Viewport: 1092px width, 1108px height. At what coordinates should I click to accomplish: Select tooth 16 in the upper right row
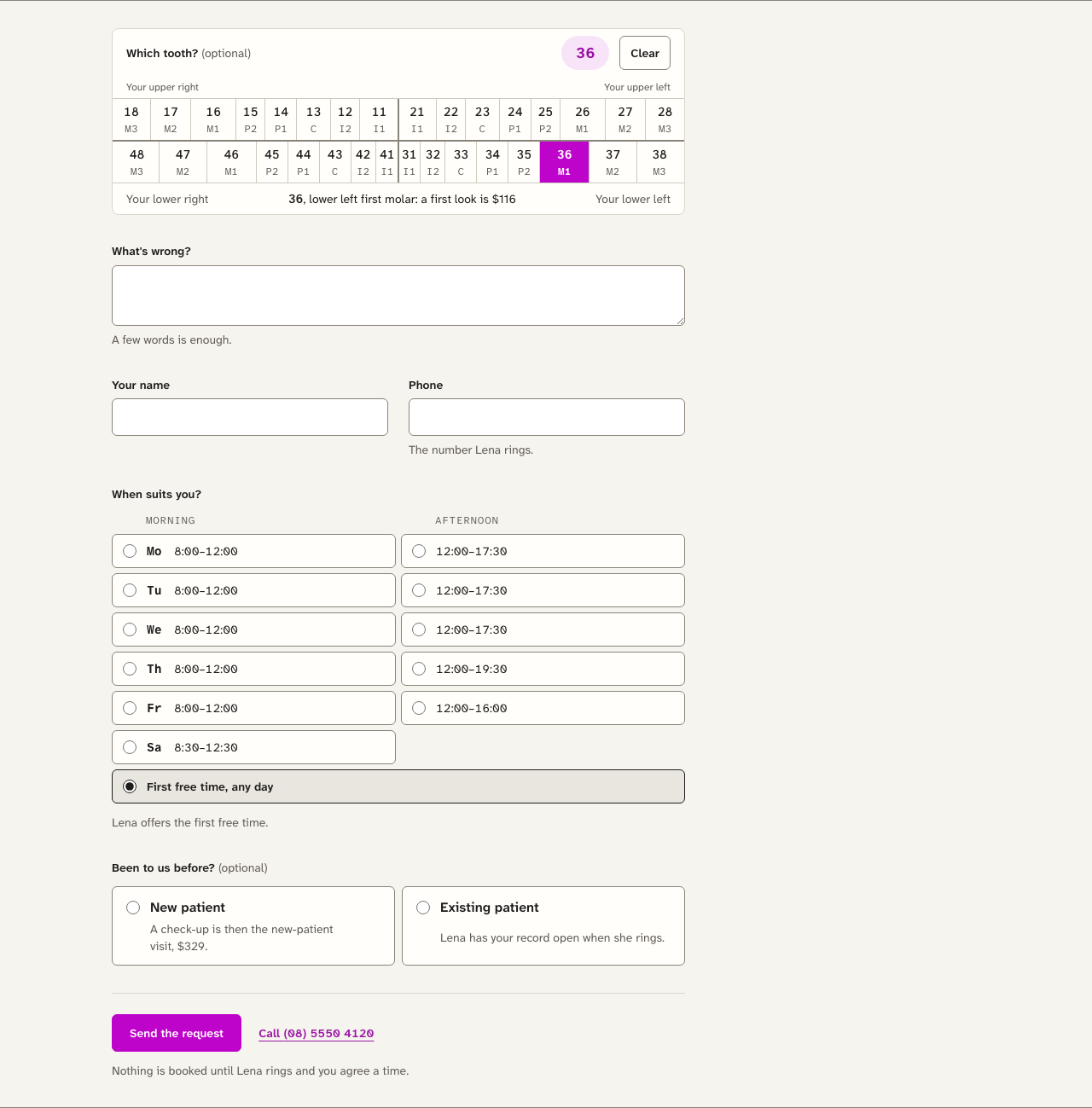(213, 119)
